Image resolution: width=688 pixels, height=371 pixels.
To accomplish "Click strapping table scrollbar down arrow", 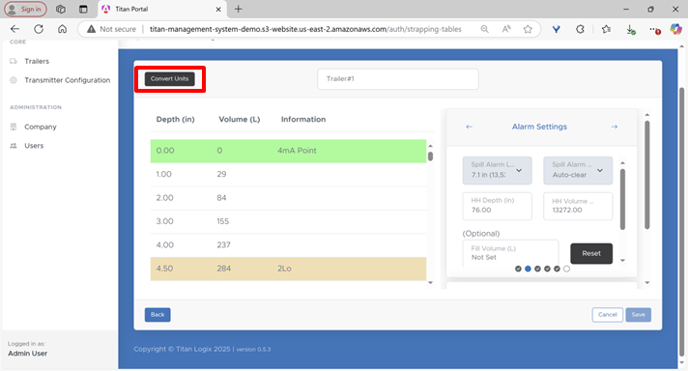I will 430,282.
